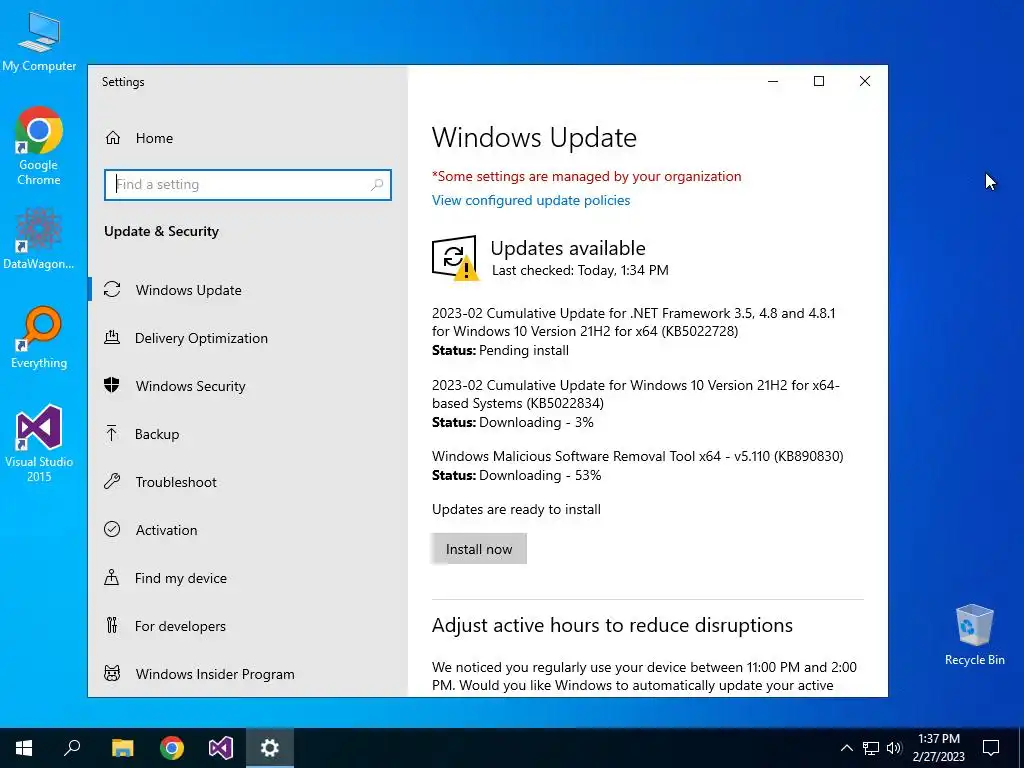Click the Home house icon

(112, 138)
